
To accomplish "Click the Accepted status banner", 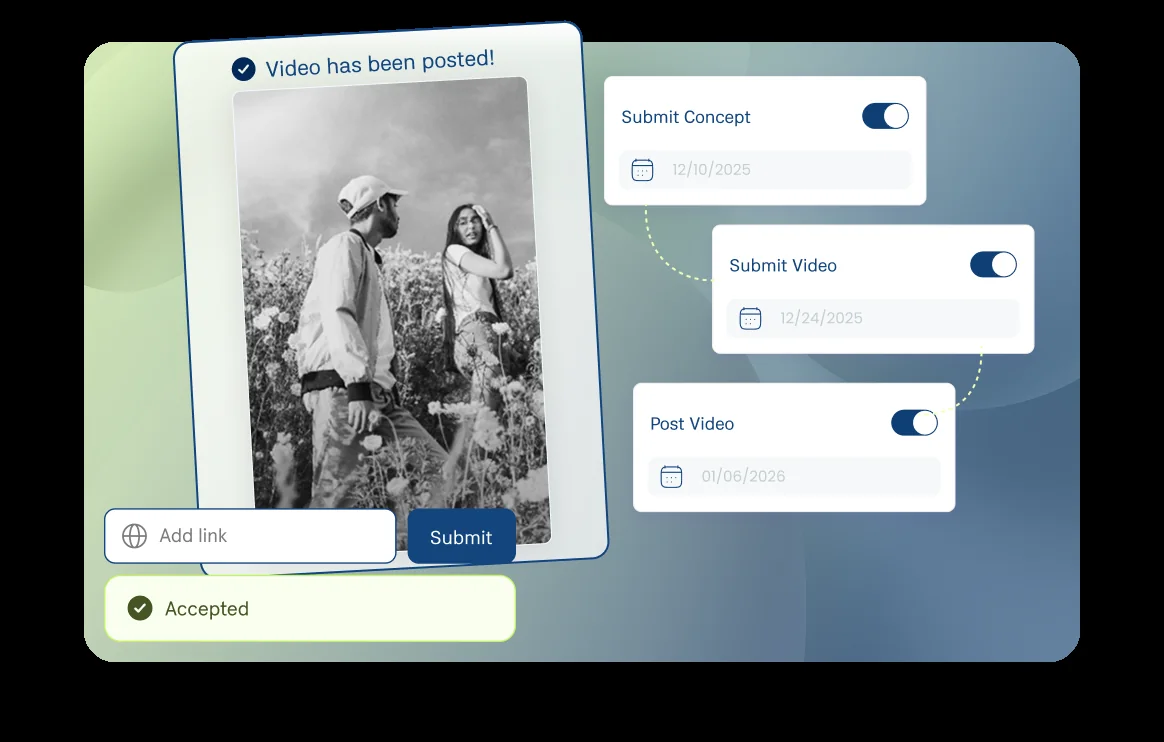I will 310,608.
